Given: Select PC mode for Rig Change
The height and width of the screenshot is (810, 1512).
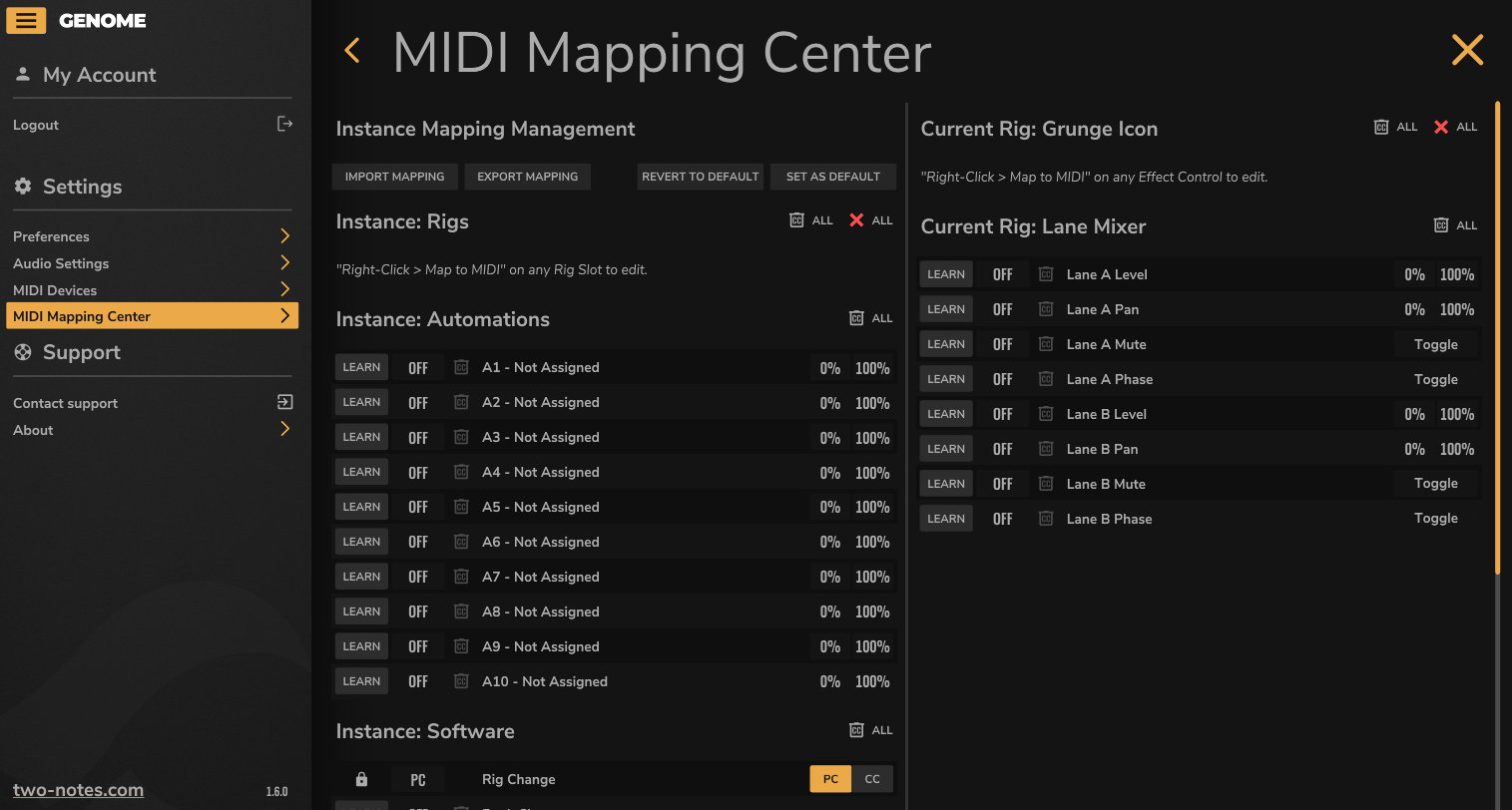Looking at the screenshot, I should 830,779.
